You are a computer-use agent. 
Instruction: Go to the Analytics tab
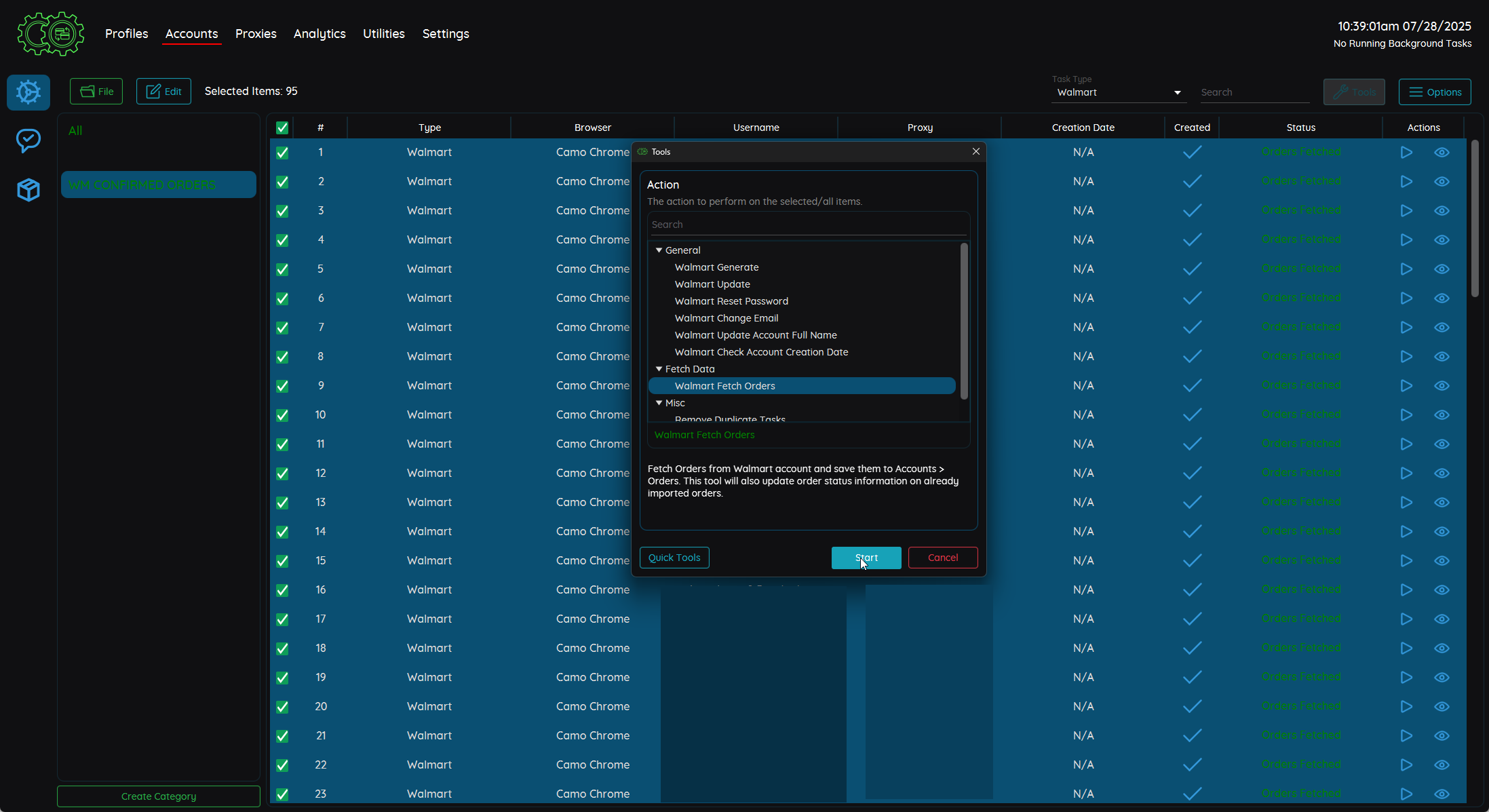coord(320,34)
